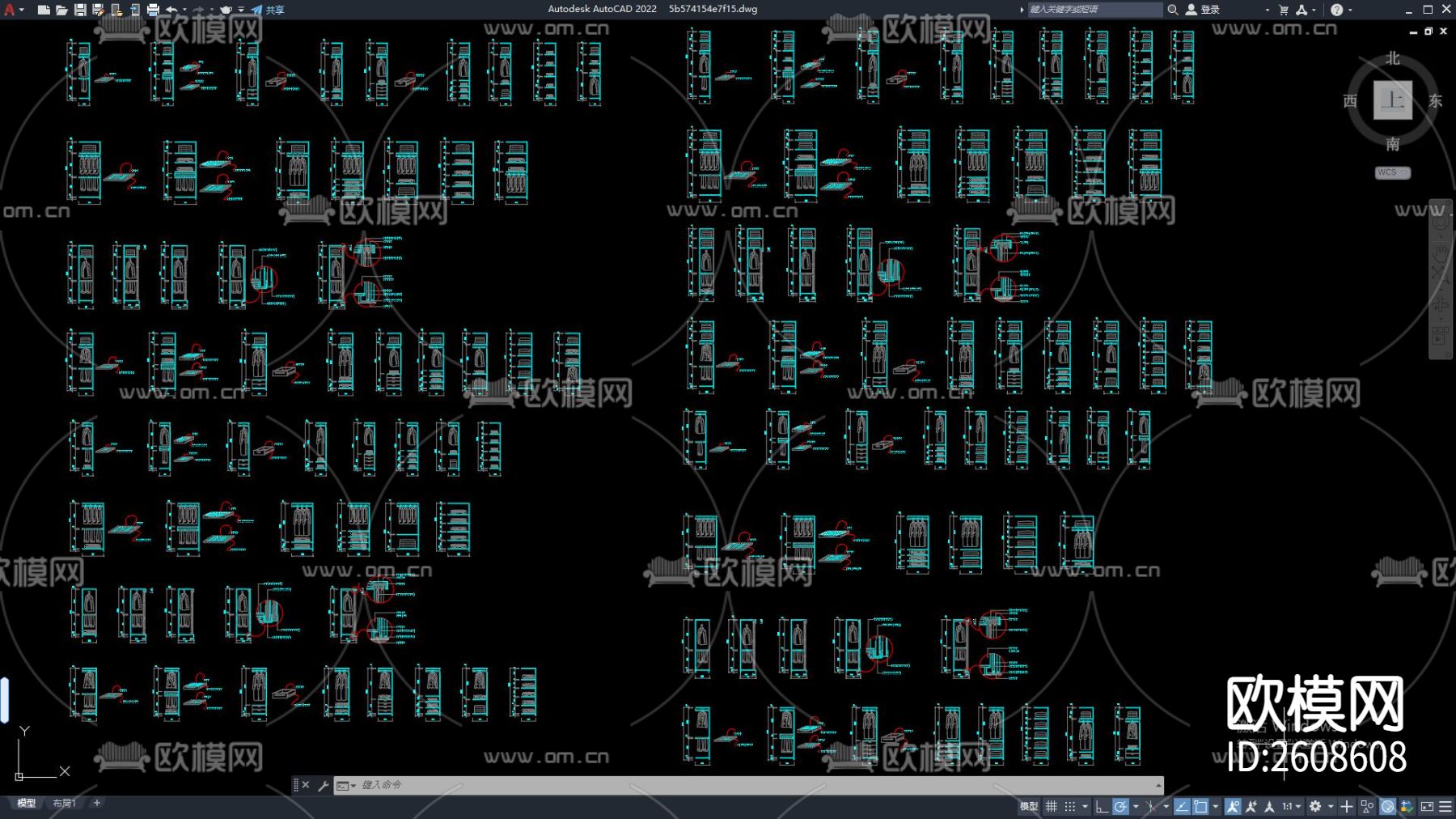Open an existing drawing file
This screenshot has height=819, width=1456.
(x=61, y=10)
